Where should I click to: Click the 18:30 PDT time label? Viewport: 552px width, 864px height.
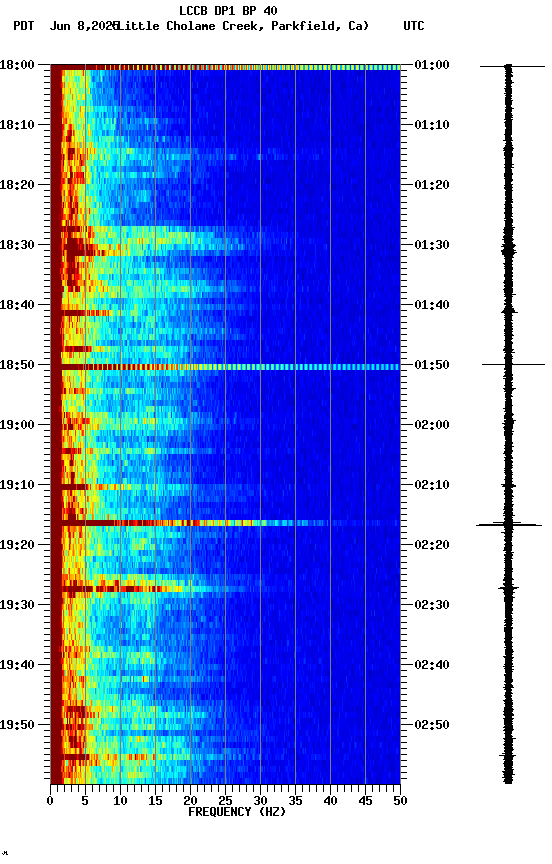tap(17, 245)
